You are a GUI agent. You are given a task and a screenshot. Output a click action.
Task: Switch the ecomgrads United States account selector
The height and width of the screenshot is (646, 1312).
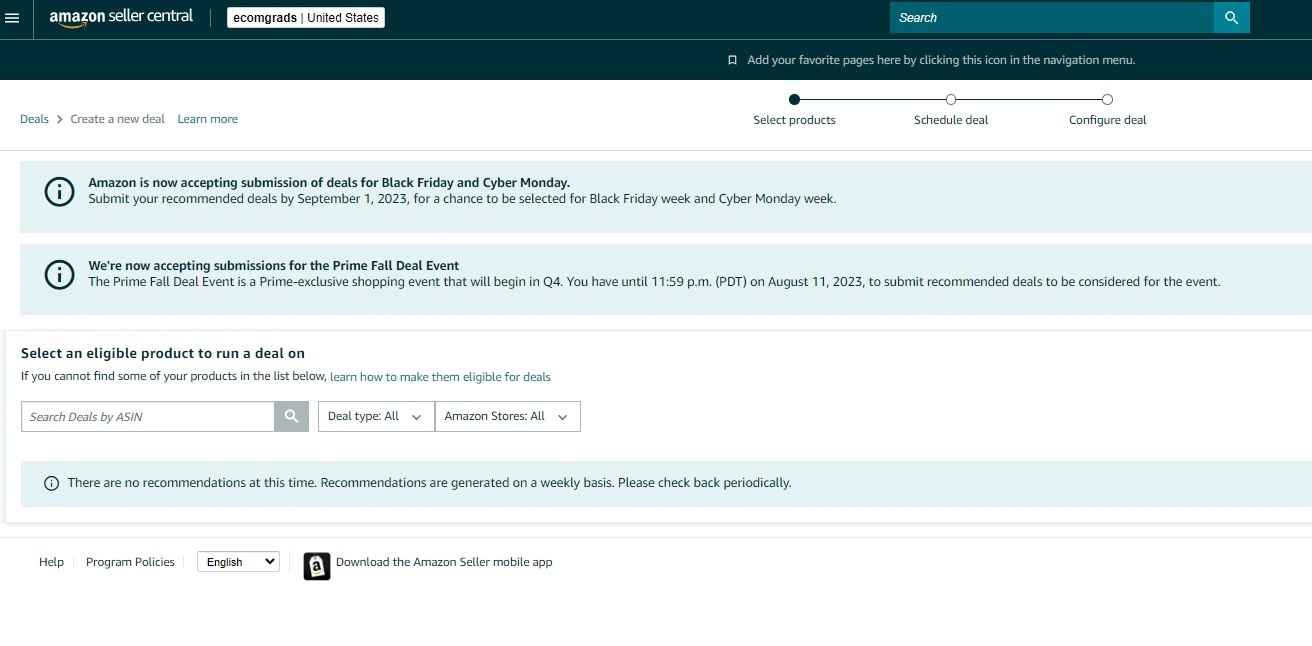305,18
